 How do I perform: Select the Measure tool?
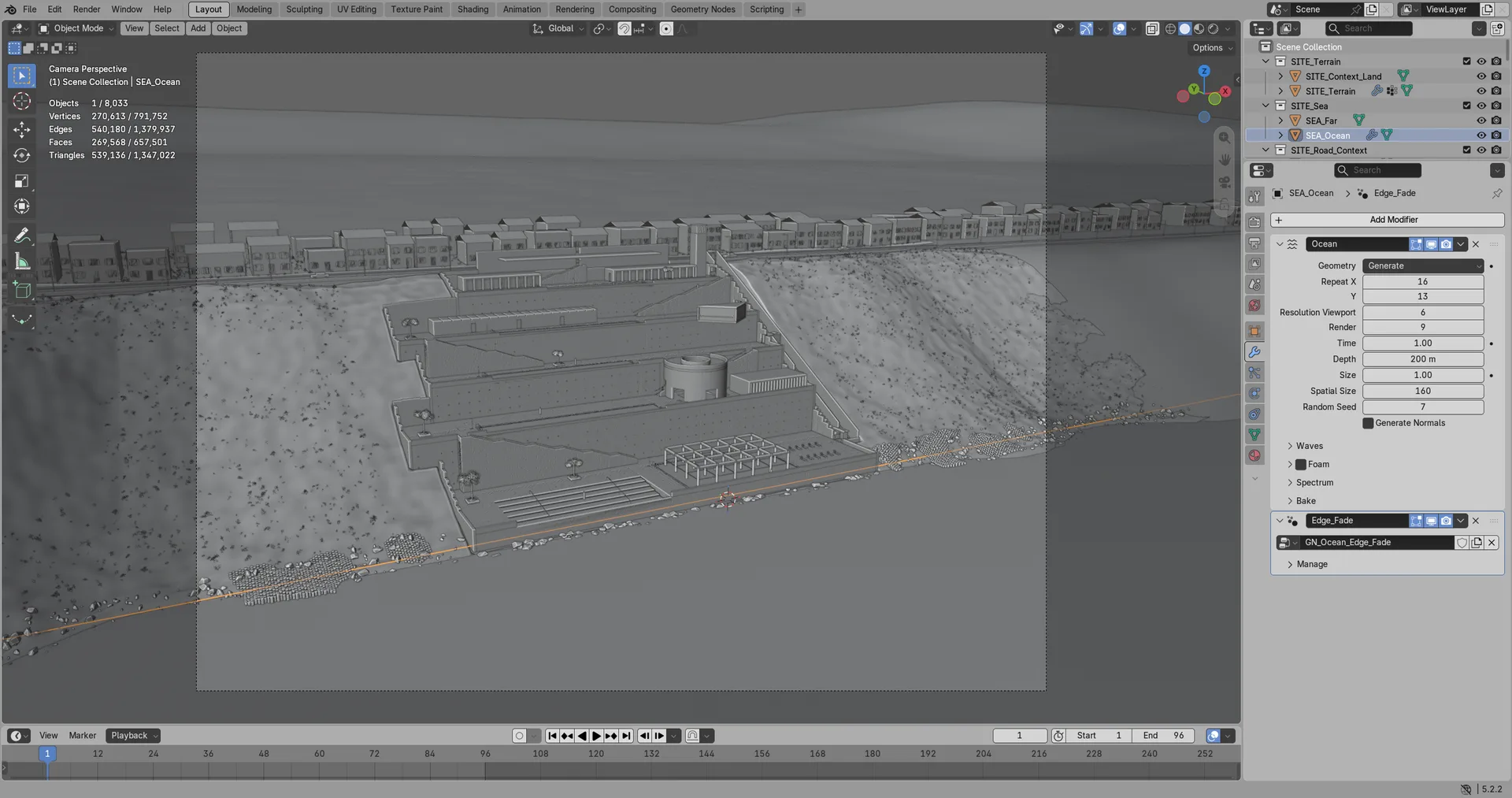[x=22, y=262]
